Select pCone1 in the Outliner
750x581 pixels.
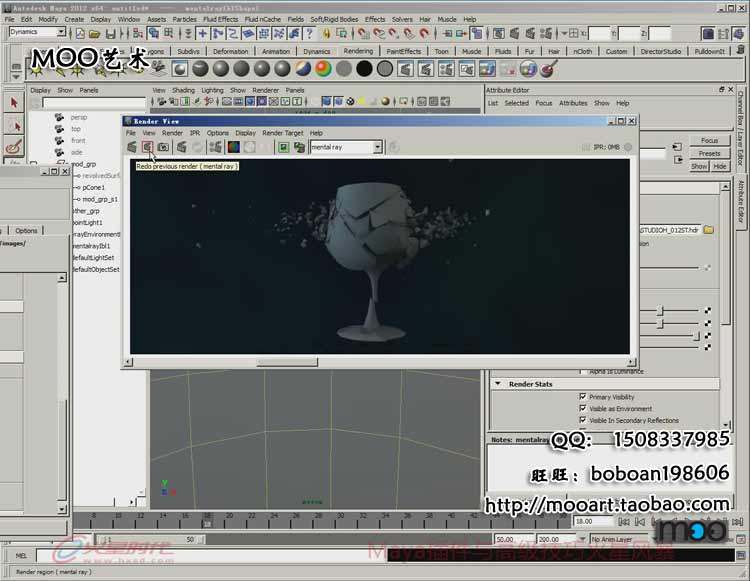point(94,187)
